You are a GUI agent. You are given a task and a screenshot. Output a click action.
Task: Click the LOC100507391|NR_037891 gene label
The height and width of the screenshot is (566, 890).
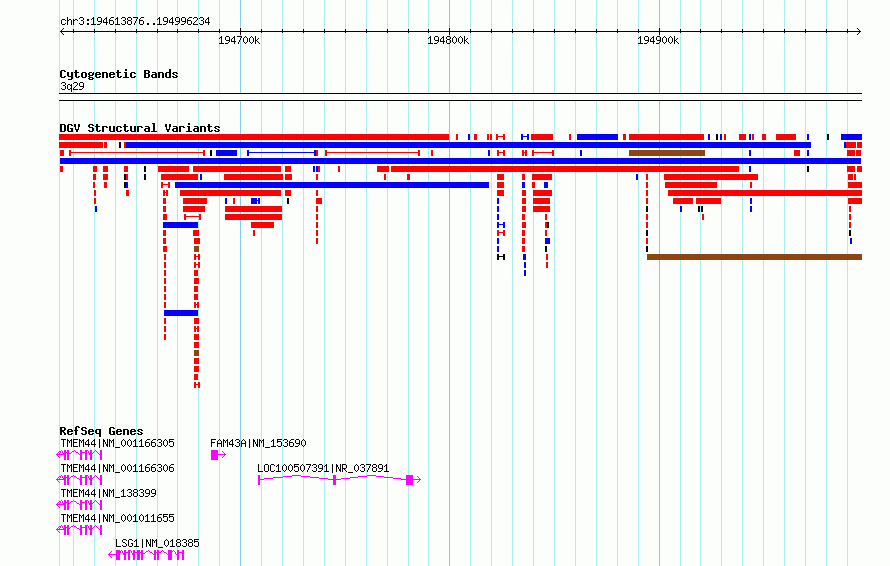click(323, 468)
